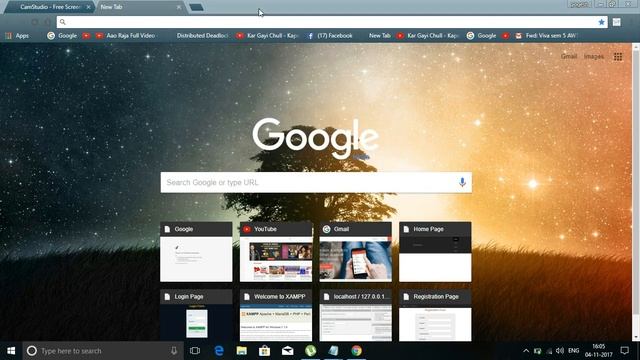Click the extension icon beside the bookmark star
This screenshot has height=360, width=640.
[616, 22]
